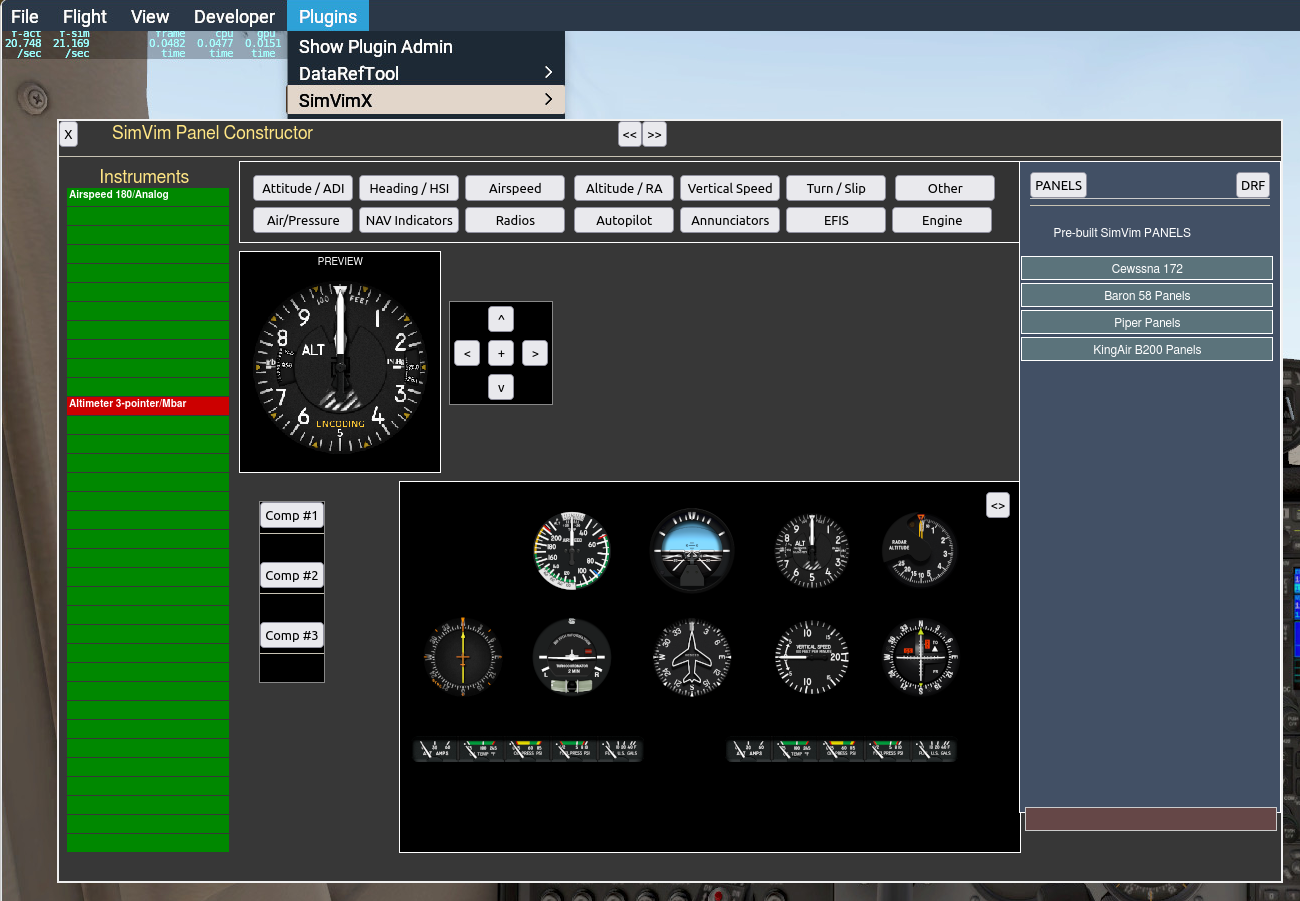Open the Plugins menu

tap(328, 16)
